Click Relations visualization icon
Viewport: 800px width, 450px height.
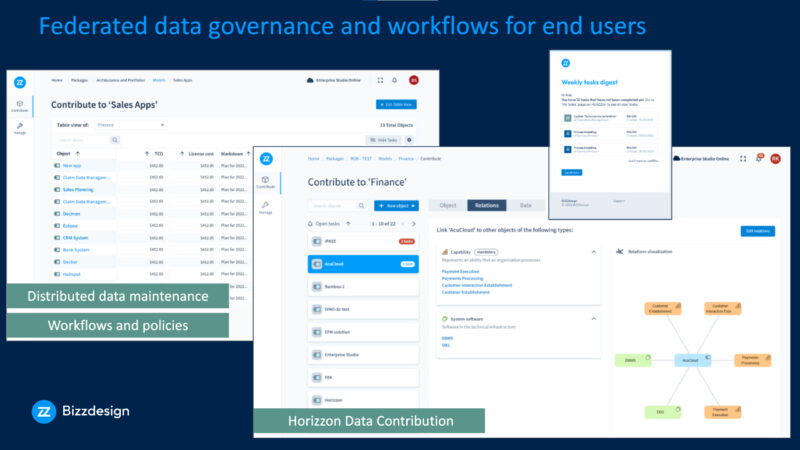click(x=619, y=252)
